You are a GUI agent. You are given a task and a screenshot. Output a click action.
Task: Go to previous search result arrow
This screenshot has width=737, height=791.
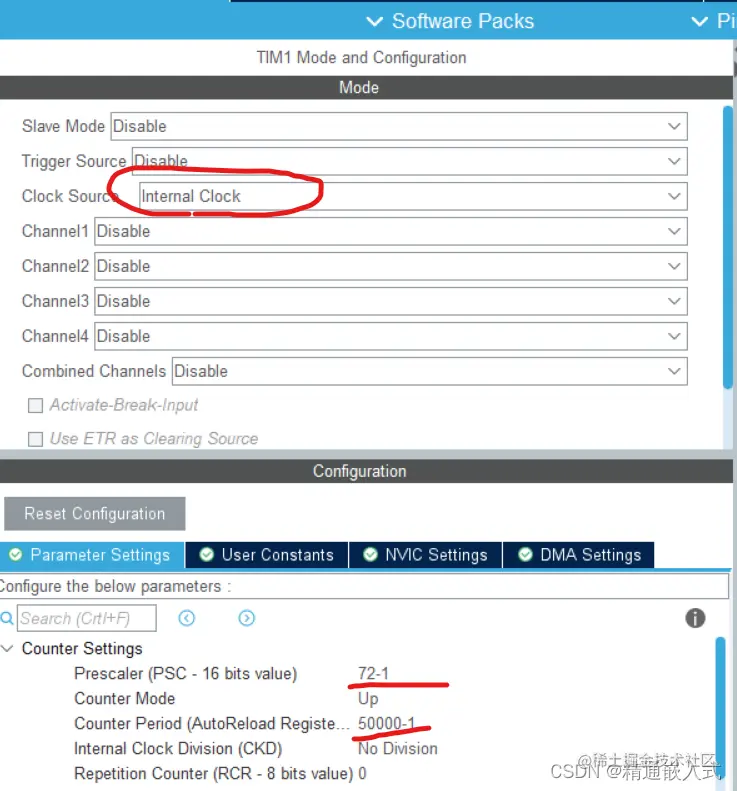187,618
